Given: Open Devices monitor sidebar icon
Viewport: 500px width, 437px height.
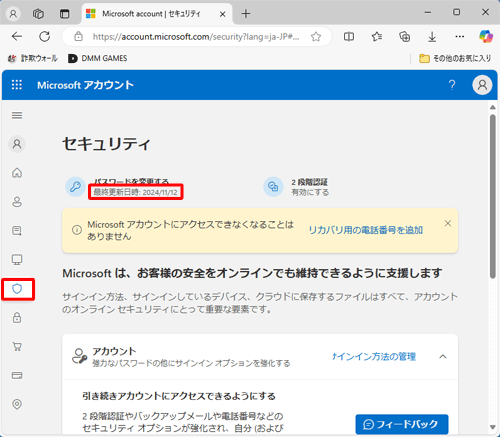Looking at the screenshot, I should pyautogui.click(x=17, y=259).
